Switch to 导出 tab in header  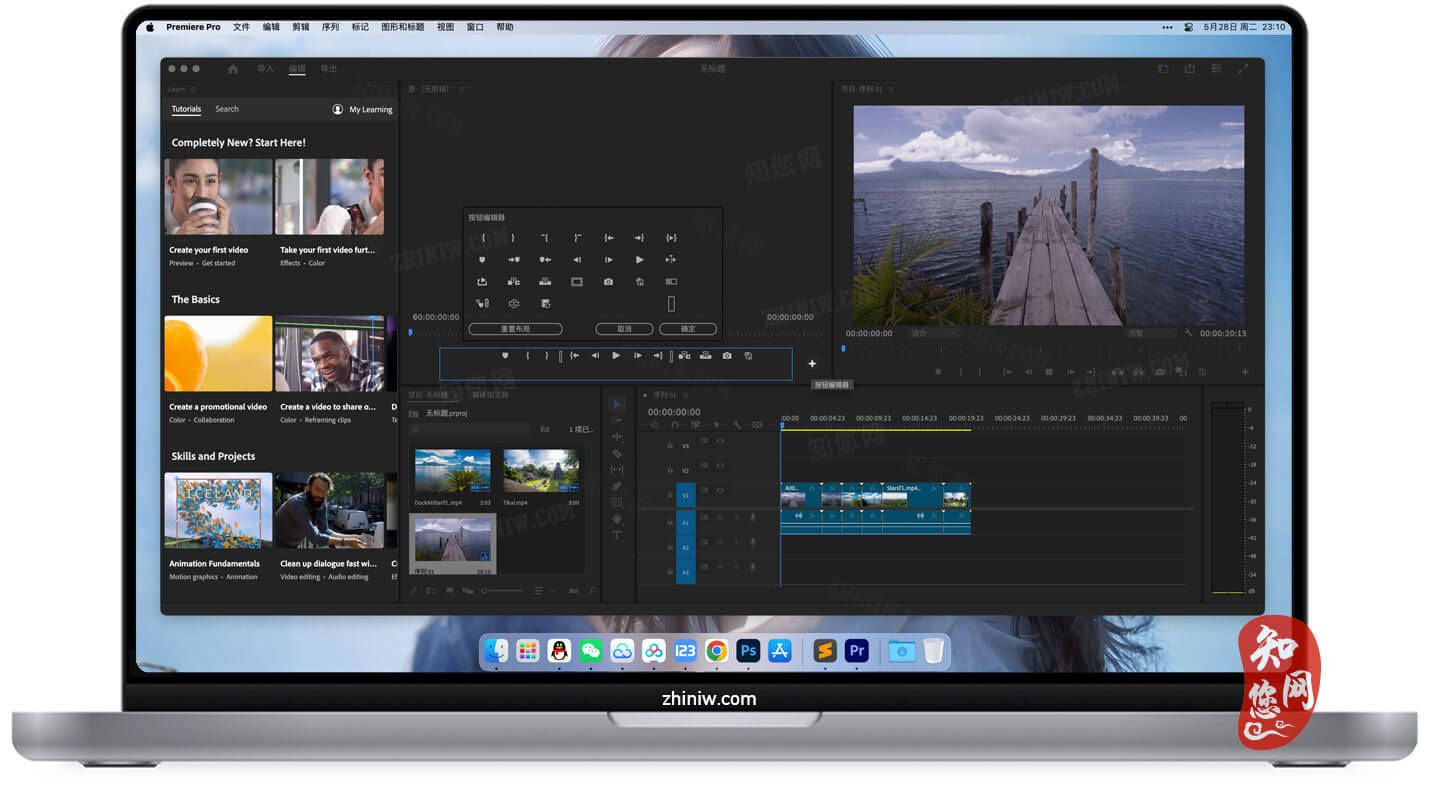click(328, 69)
